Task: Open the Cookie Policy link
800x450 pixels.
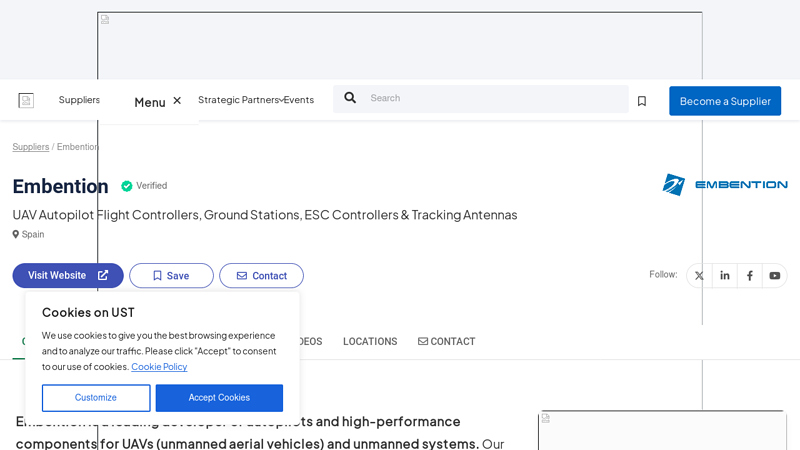Action: click(159, 367)
